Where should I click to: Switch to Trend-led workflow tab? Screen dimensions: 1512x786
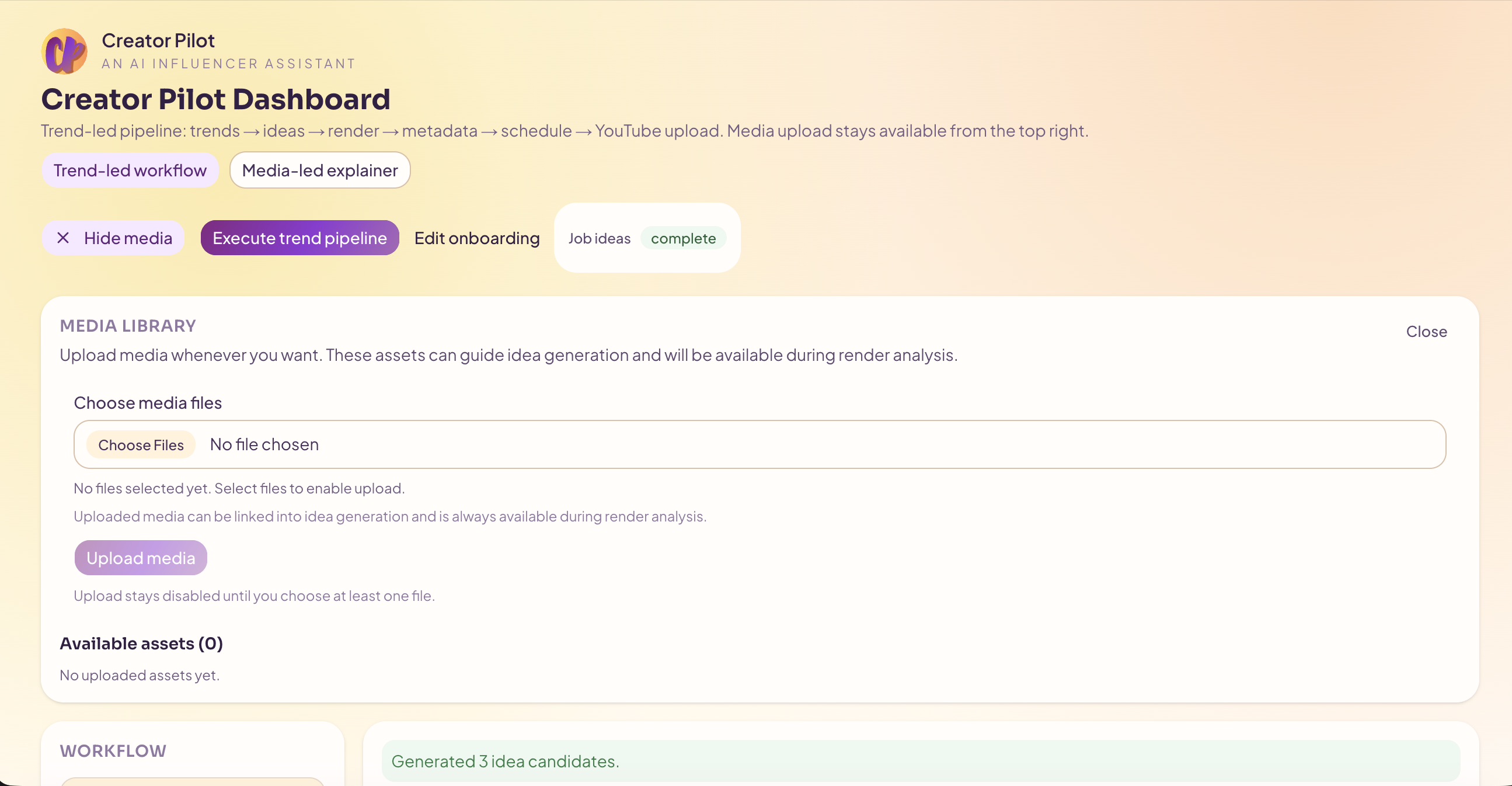(130, 171)
